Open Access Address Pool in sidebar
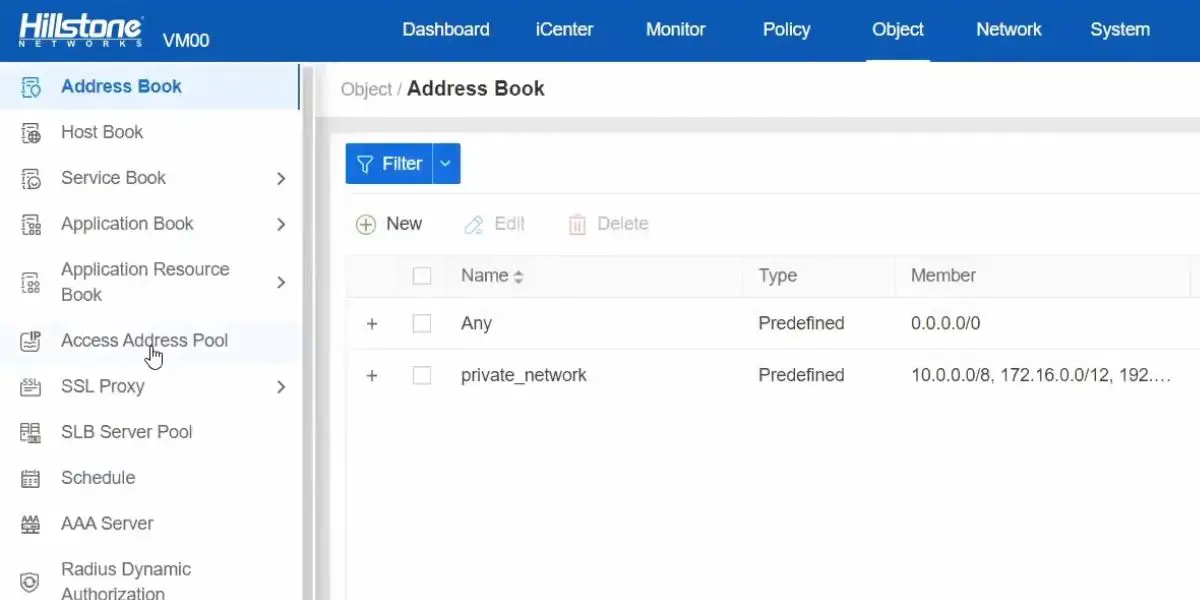The width and height of the screenshot is (1200, 600). [x=144, y=340]
